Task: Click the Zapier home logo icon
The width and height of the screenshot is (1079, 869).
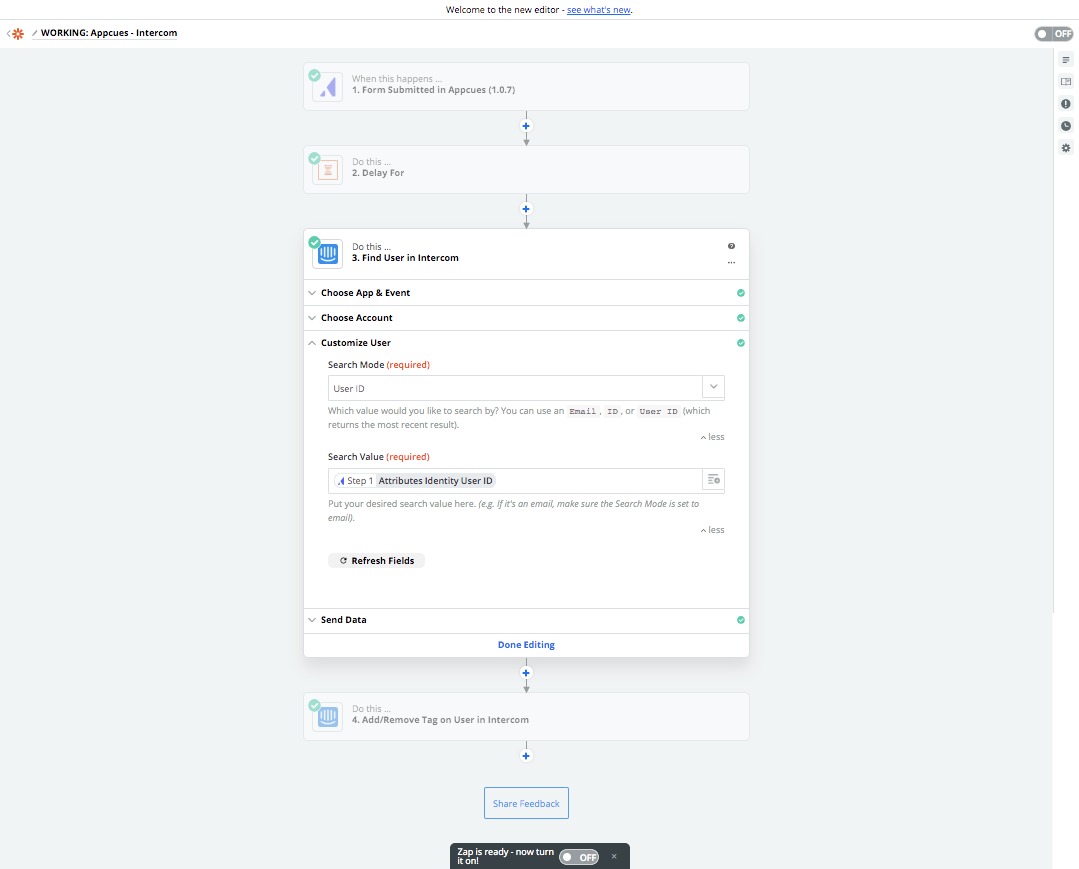Action: (x=18, y=34)
